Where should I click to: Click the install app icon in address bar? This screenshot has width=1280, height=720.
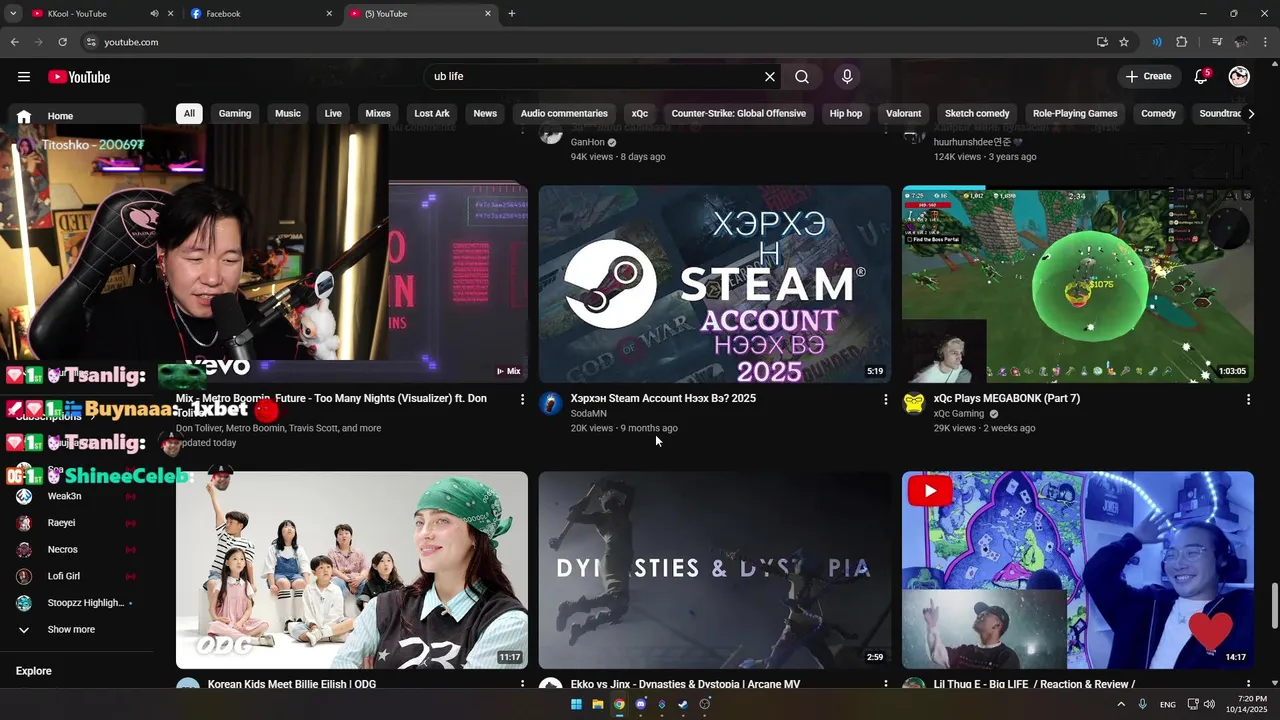point(1102,42)
